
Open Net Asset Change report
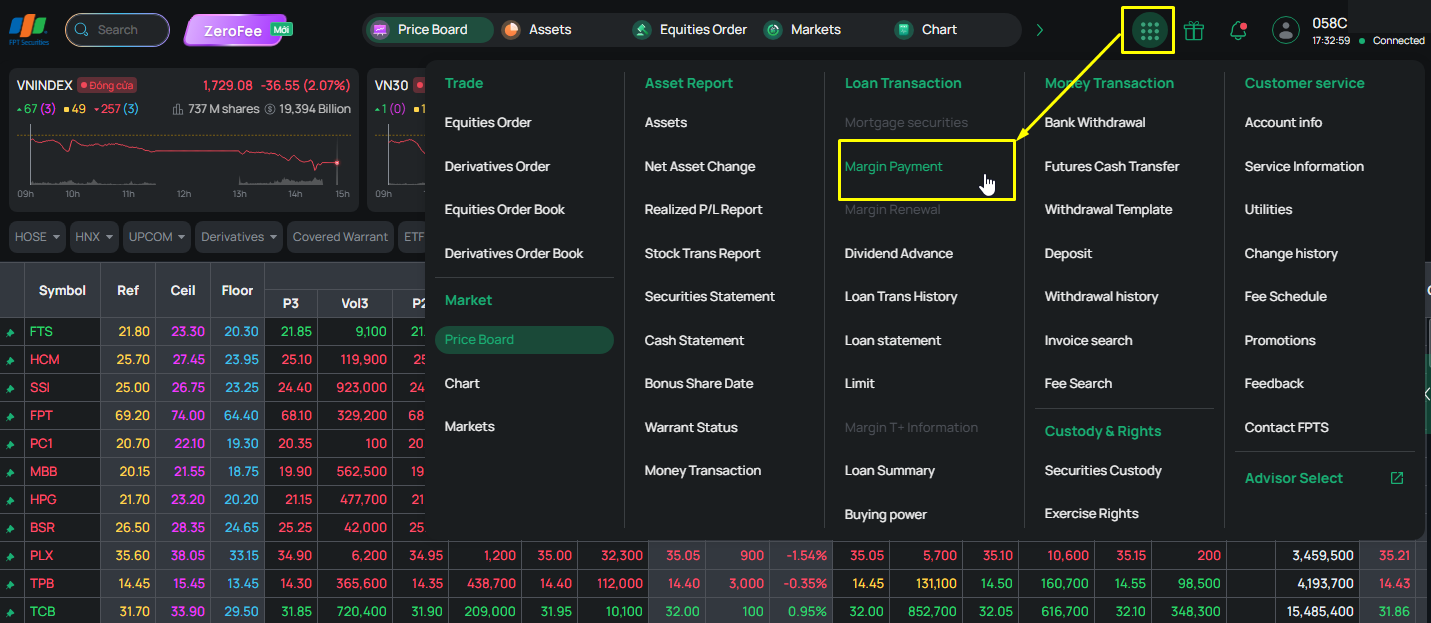click(x=700, y=167)
